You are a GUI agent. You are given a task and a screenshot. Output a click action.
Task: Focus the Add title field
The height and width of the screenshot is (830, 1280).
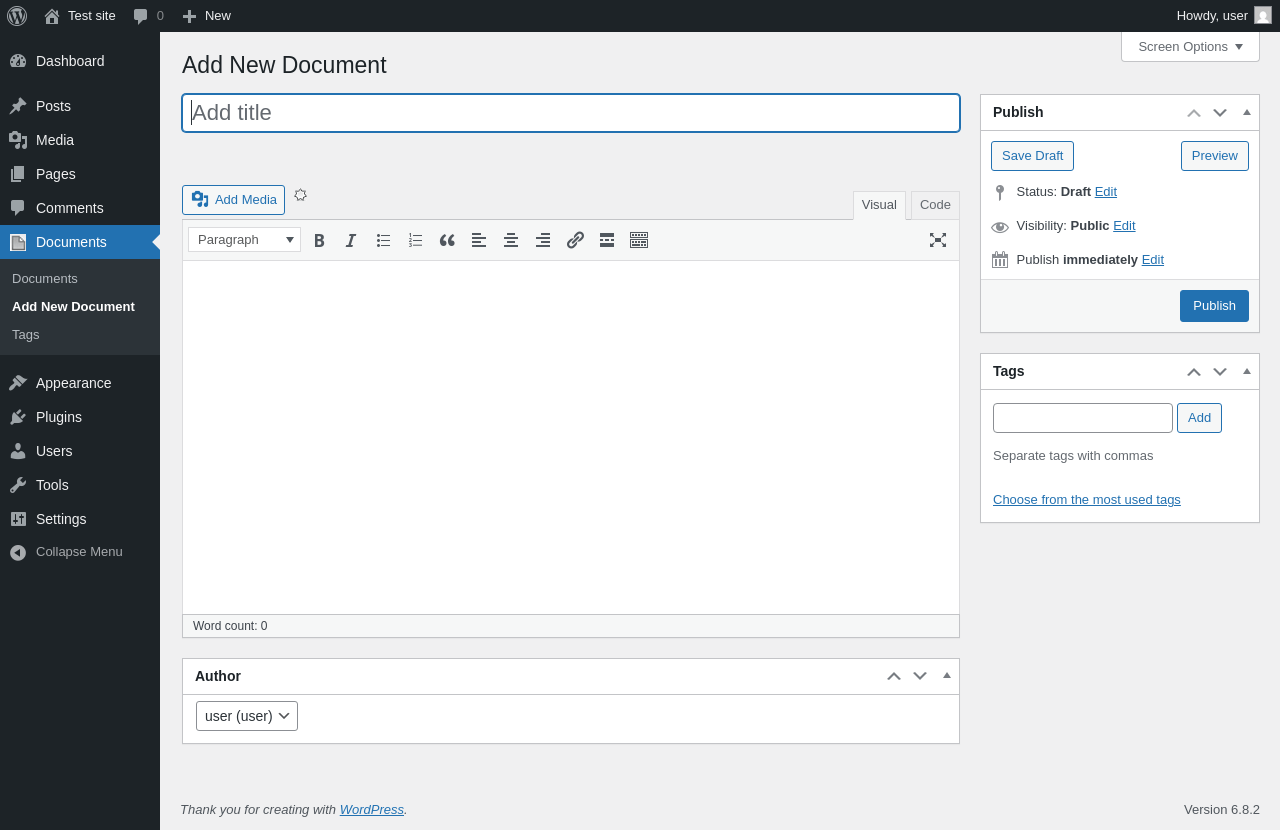pyautogui.click(x=571, y=113)
